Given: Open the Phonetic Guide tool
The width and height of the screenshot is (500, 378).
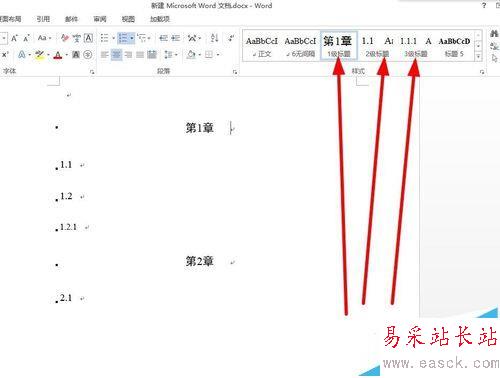Looking at the screenshot, I should click(x=77, y=38).
